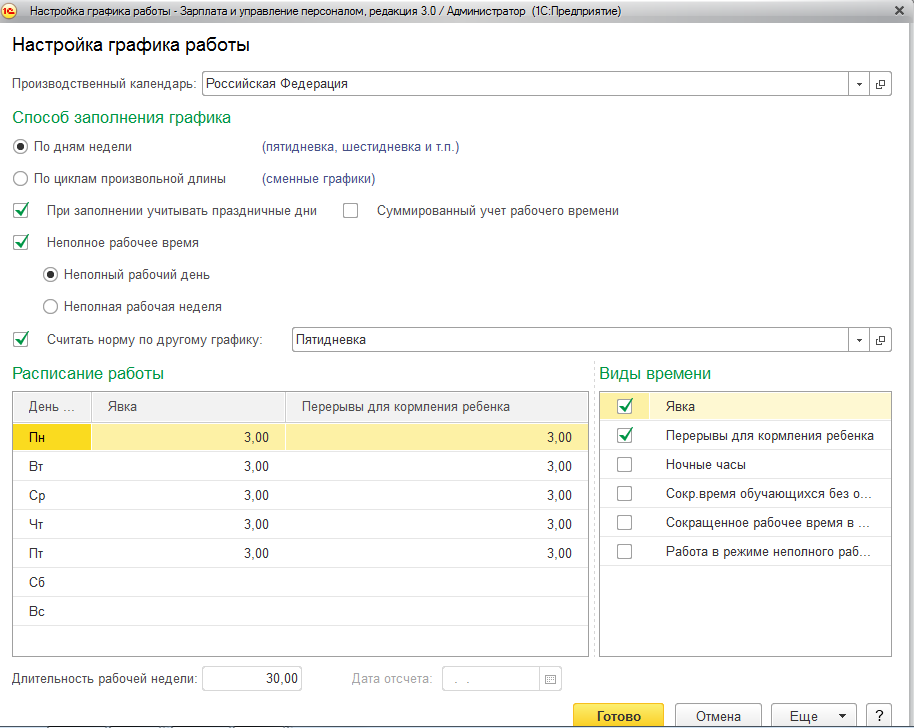
Task: Choose the Неполная рабочая неделя option
Action: (x=50, y=307)
